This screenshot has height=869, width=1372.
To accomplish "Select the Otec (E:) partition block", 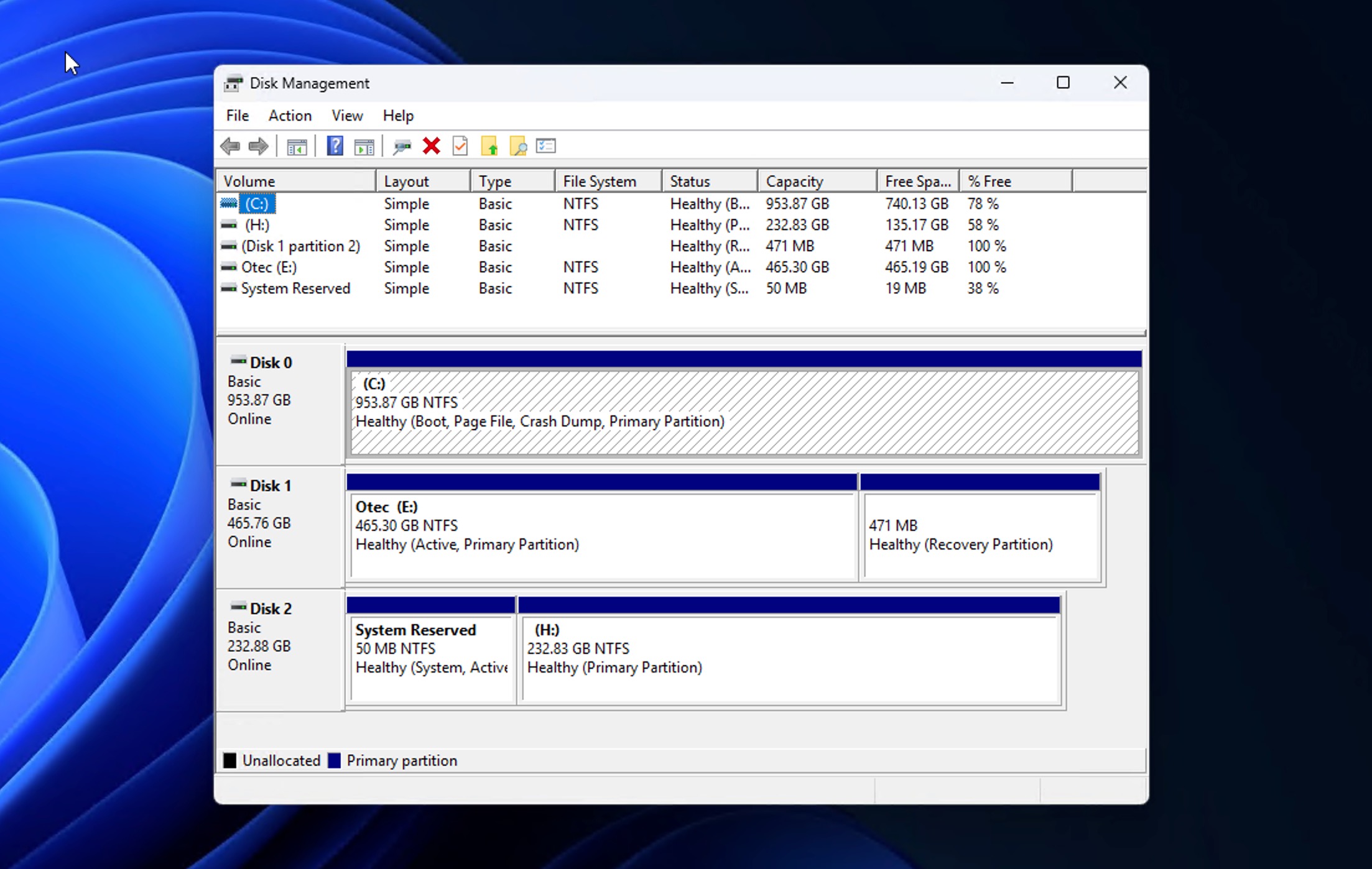I will (x=602, y=536).
